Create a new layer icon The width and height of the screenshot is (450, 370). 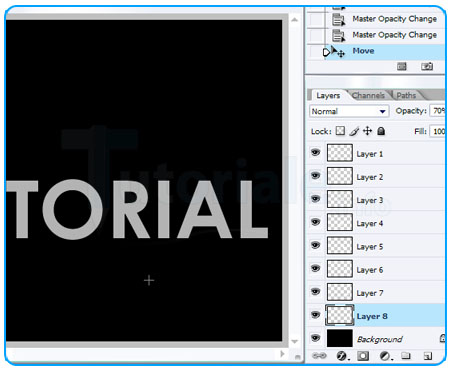[427, 356]
